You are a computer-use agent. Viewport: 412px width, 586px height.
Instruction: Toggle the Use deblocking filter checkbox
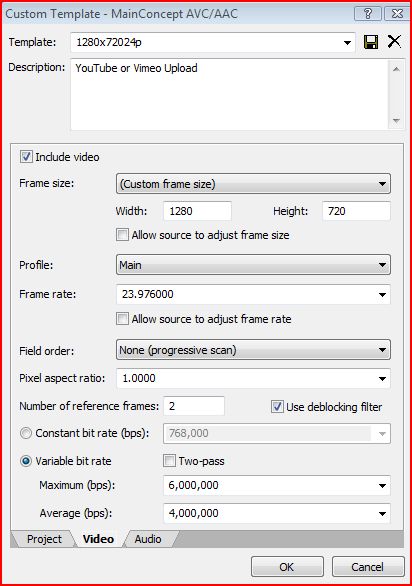(x=277, y=407)
